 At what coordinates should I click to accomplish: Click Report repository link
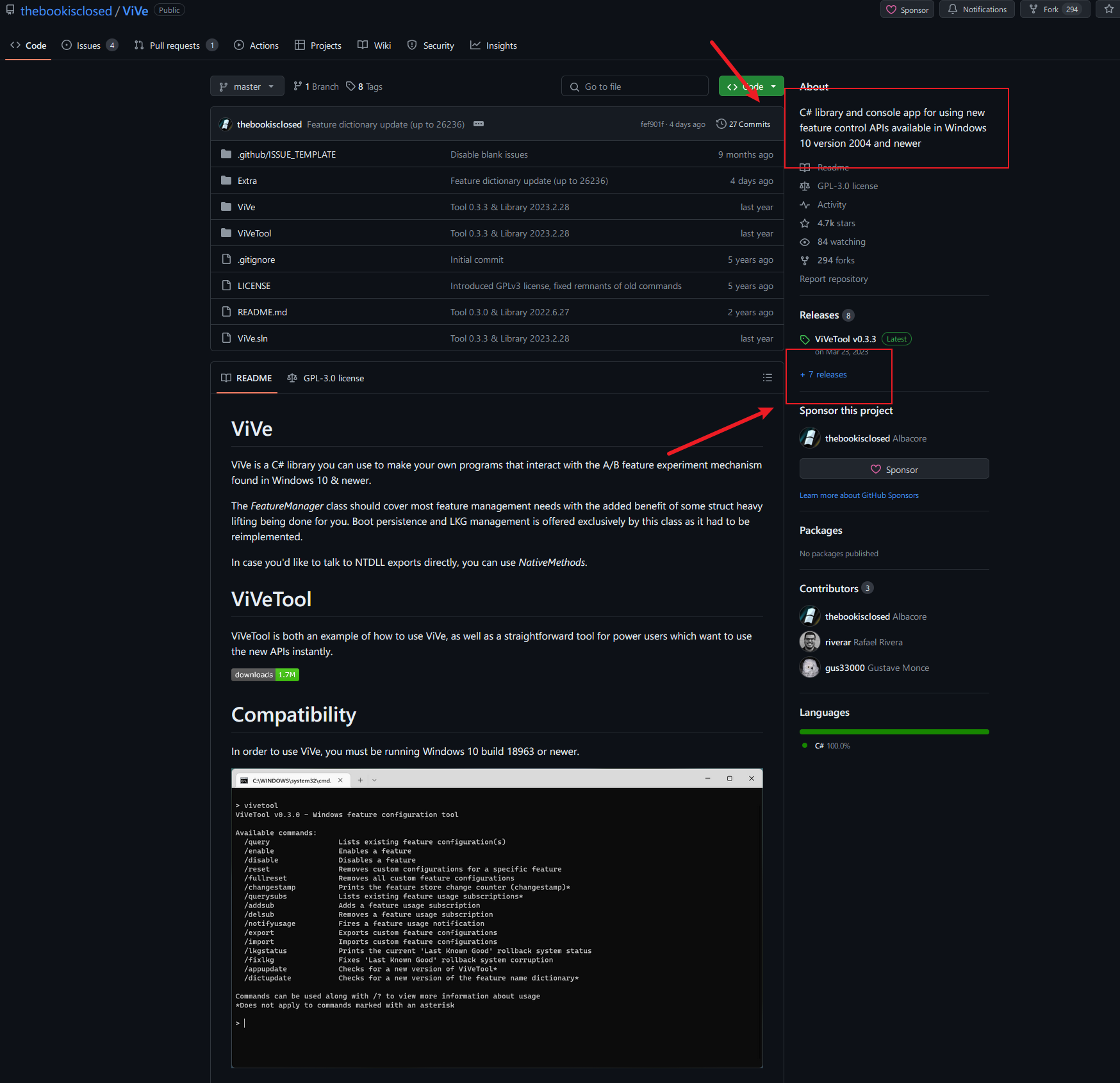click(834, 279)
